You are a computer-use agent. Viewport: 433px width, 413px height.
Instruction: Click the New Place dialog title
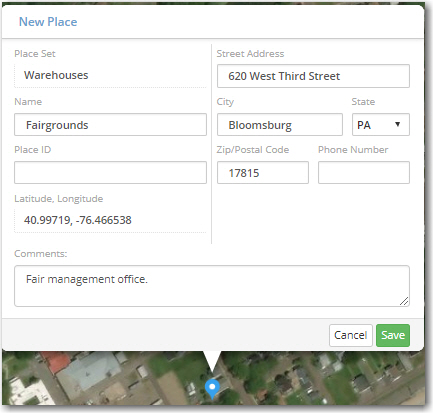(48, 22)
